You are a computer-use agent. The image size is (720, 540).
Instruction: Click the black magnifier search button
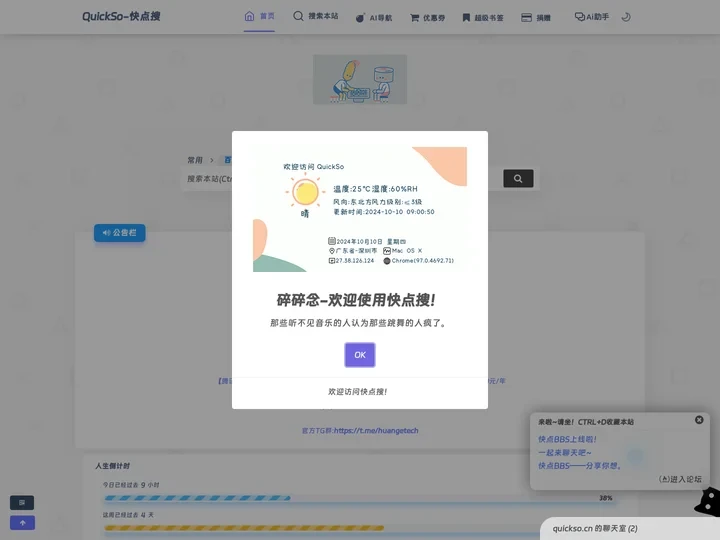pyautogui.click(x=518, y=179)
